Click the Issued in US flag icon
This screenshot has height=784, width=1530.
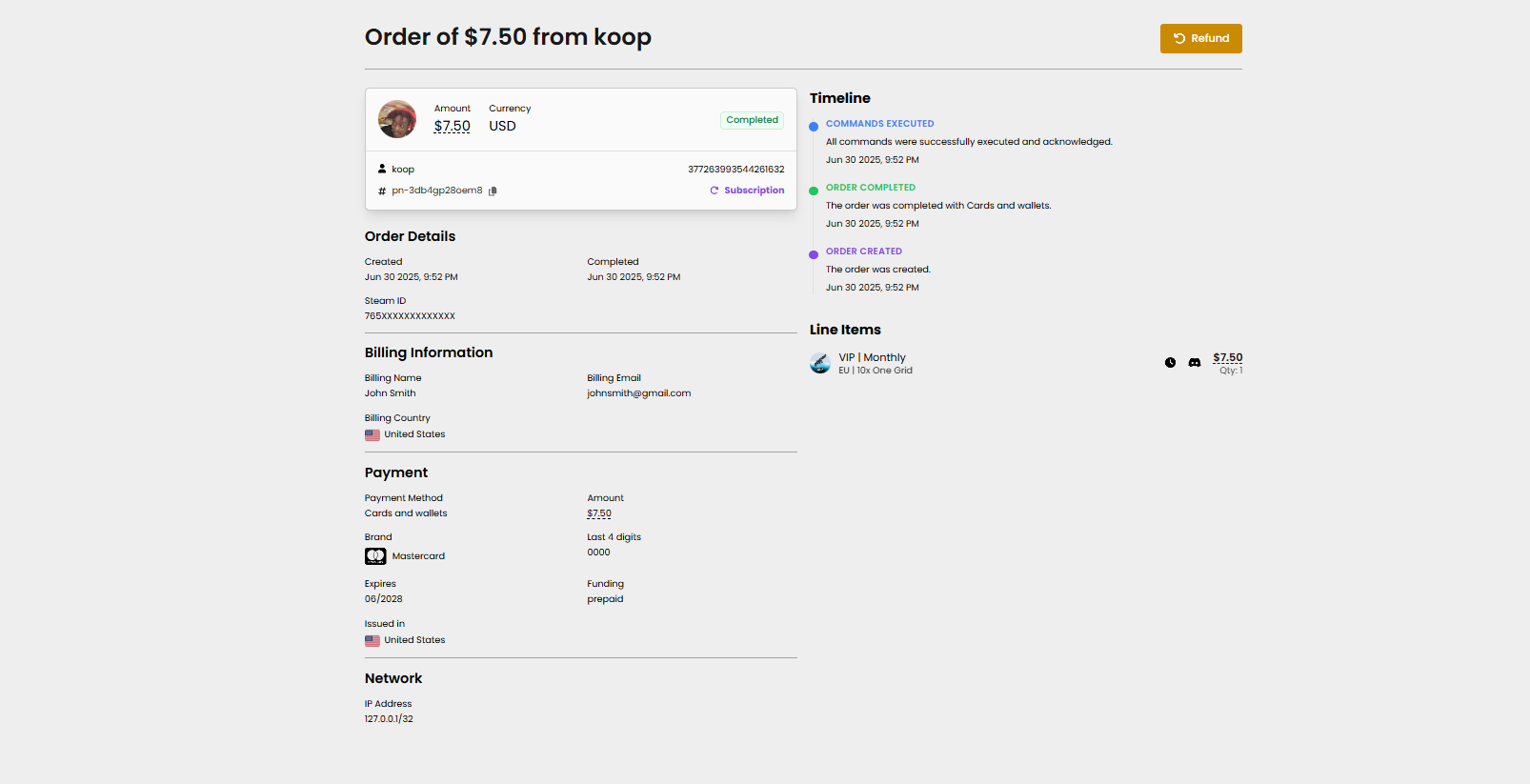372,641
